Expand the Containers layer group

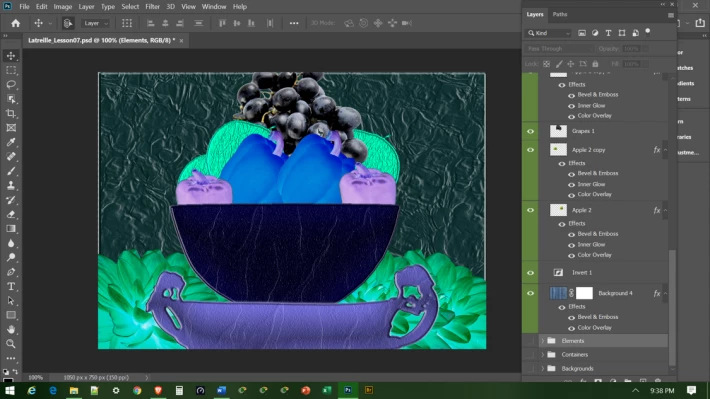(x=542, y=355)
